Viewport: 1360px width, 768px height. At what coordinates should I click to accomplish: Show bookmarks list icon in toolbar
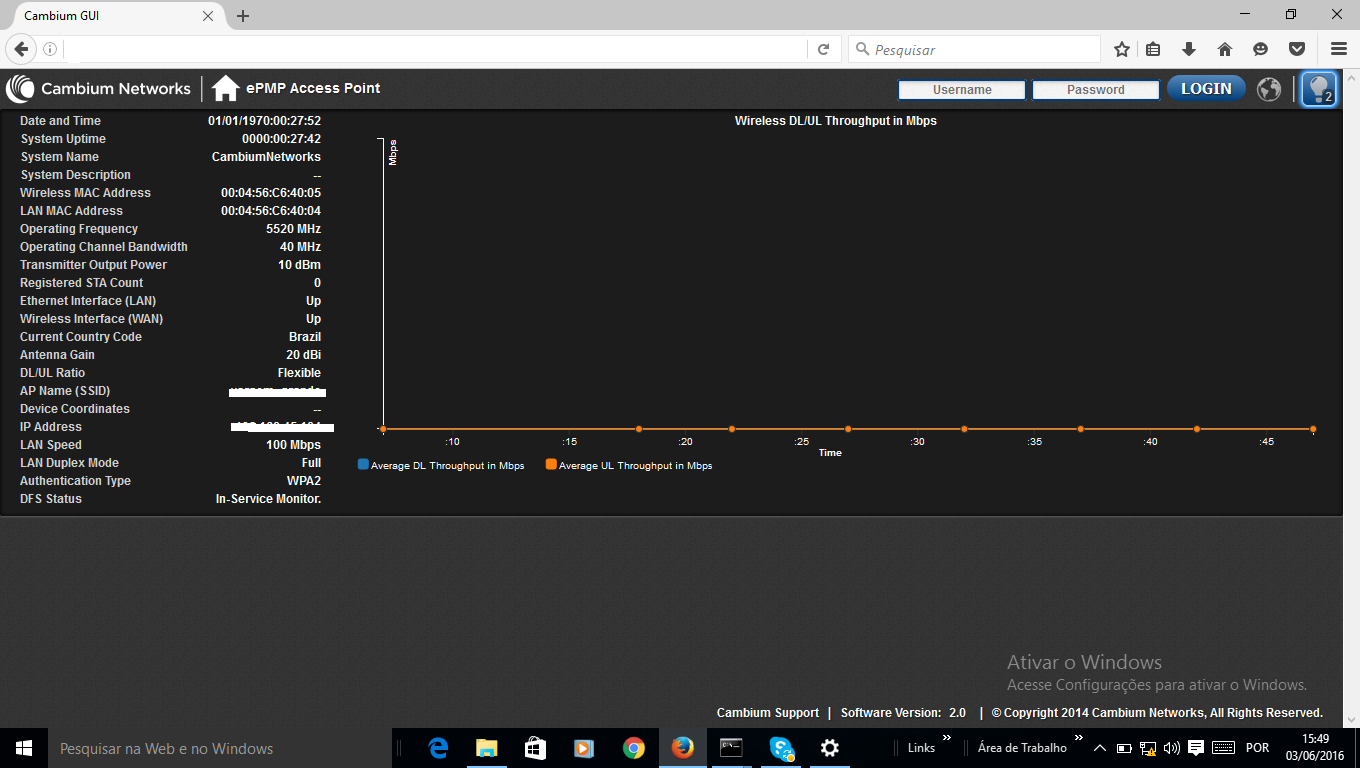pyautogui.click(x=1153, y=49)
